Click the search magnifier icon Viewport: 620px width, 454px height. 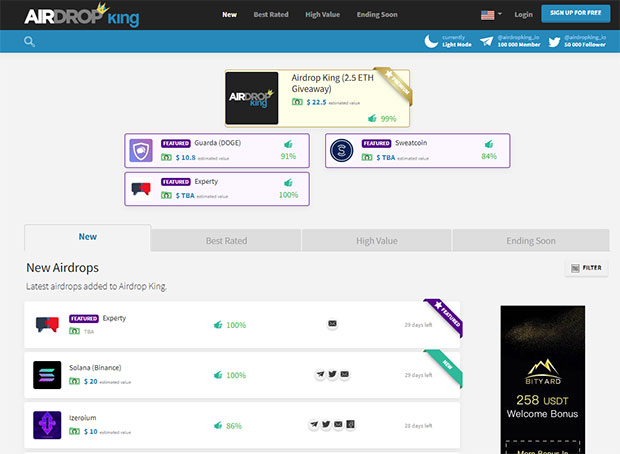coord(29,42)
